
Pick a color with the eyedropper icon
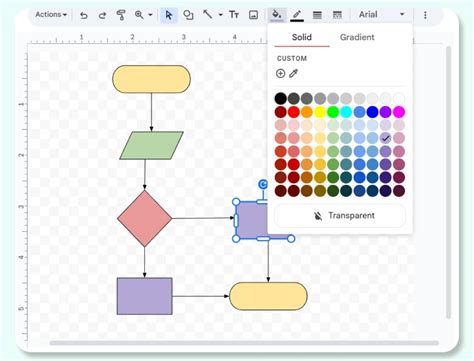(293, 73)
